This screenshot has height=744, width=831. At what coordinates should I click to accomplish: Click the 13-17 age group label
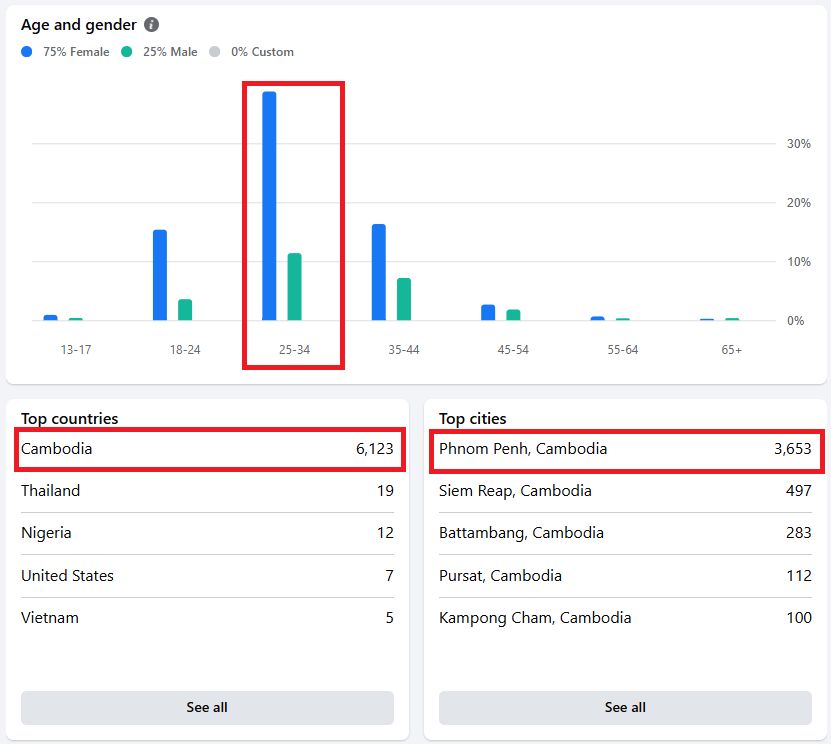click(x=76, y=350)
